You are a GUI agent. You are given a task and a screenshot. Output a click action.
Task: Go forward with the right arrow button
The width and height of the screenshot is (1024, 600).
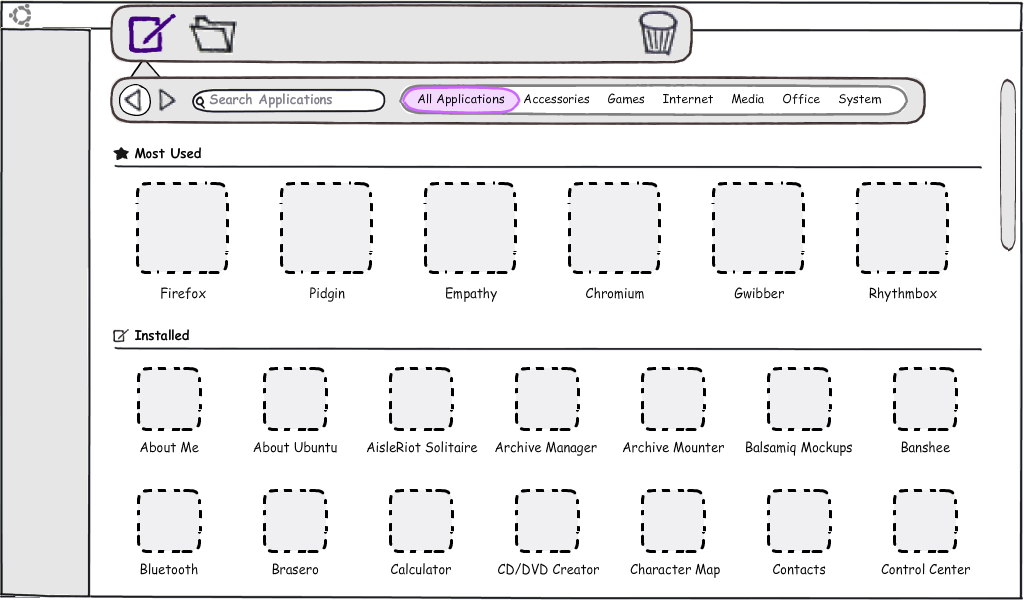(167, 100)
